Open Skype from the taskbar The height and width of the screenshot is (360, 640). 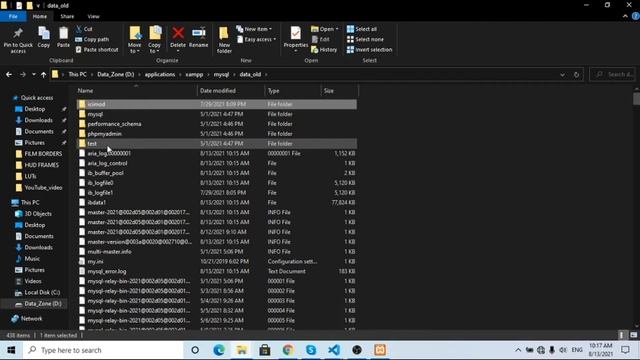coord(311,350)
